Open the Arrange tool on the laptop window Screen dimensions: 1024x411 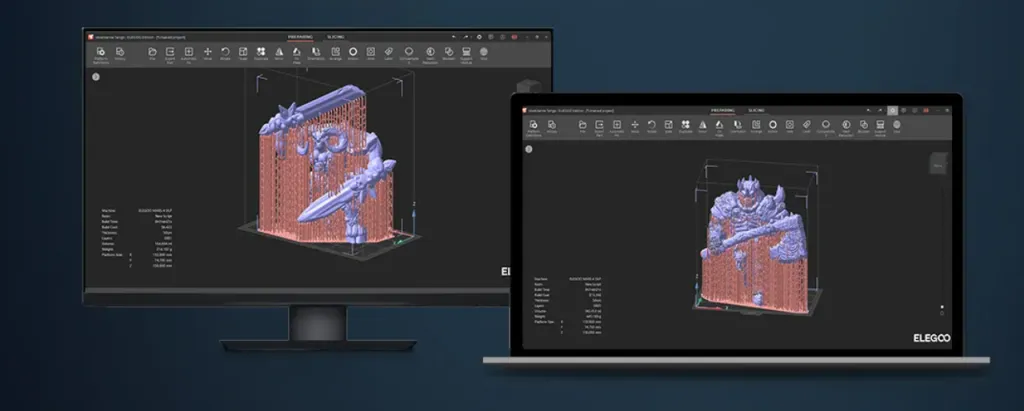point(757,126)
